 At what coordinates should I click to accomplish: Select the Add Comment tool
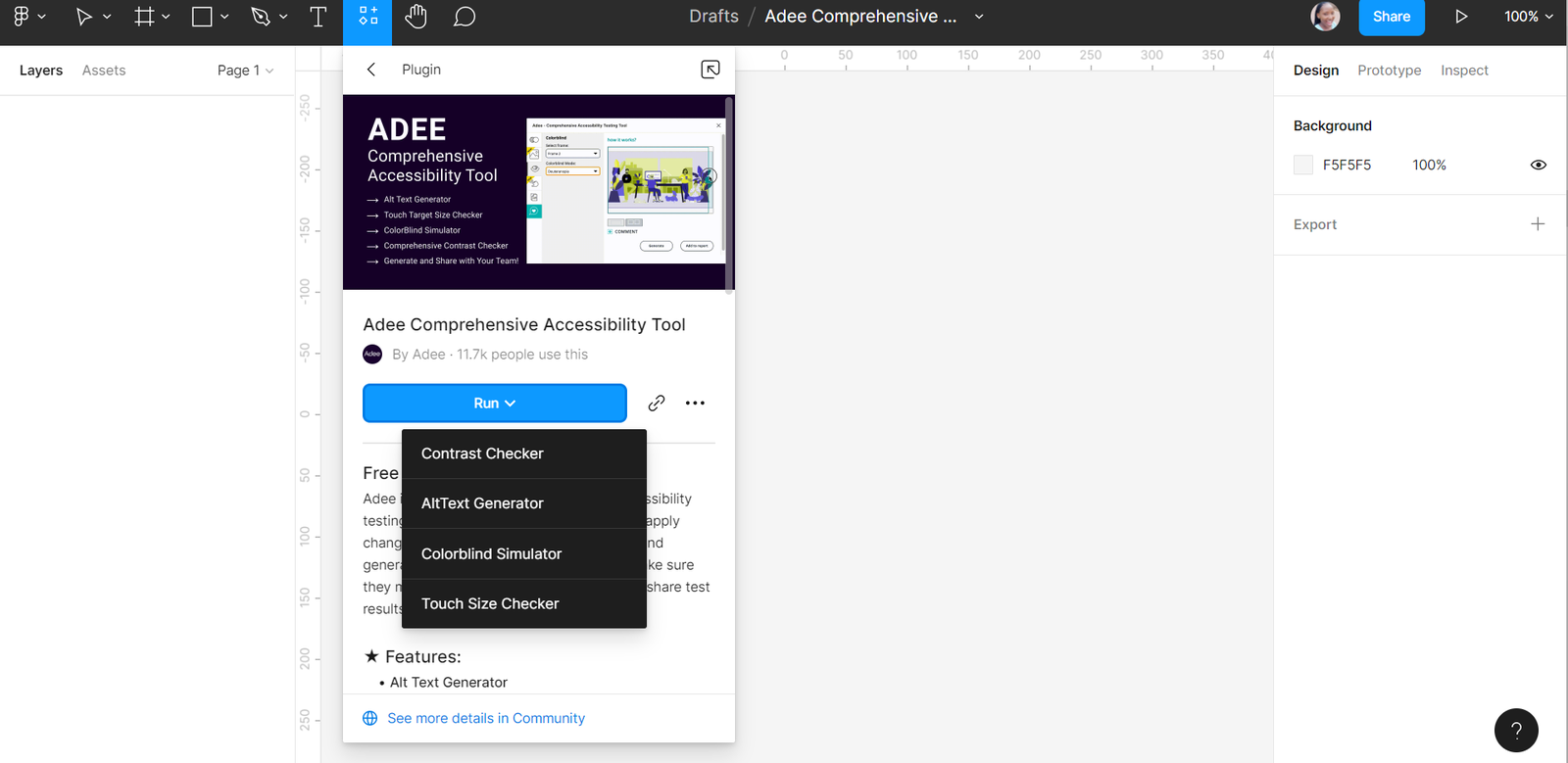click(x=465, y=17)
